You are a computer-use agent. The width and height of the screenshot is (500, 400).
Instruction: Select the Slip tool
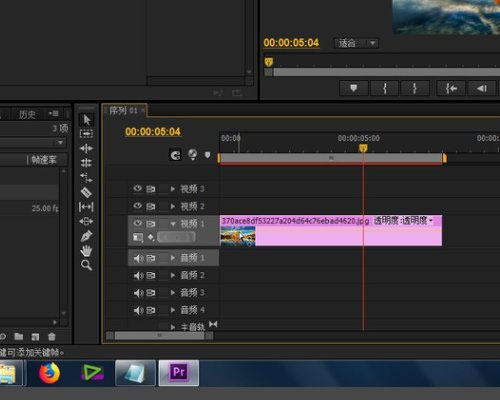tap(86, 207)
